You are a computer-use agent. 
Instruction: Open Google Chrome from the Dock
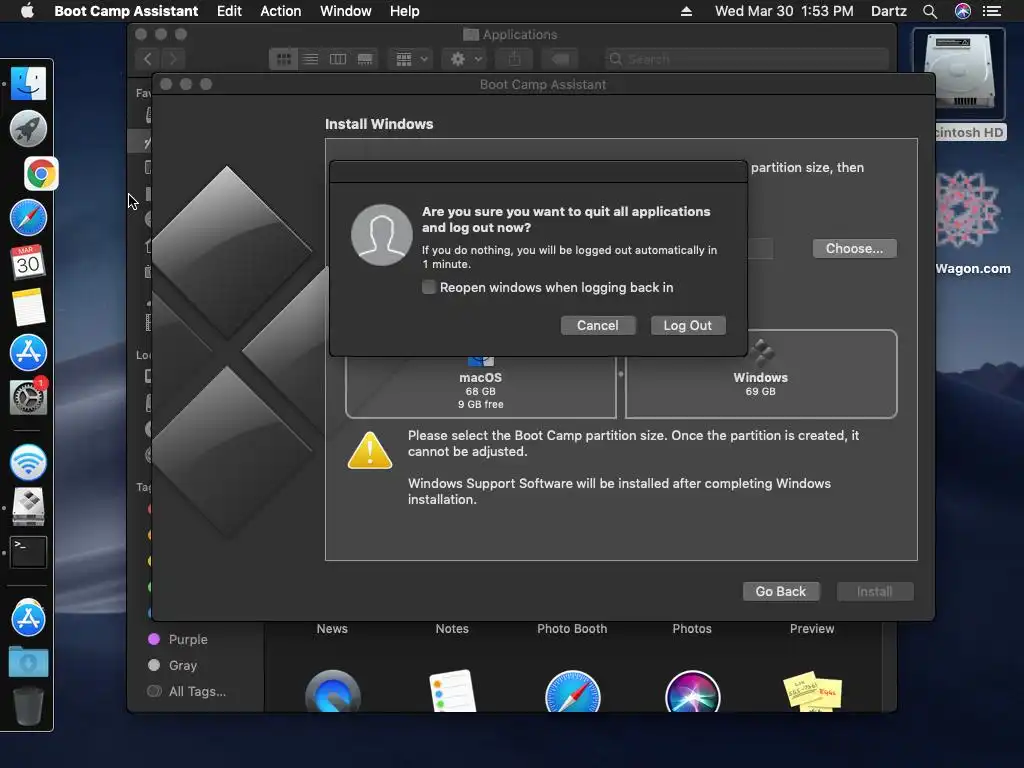(x=41, y=174)
